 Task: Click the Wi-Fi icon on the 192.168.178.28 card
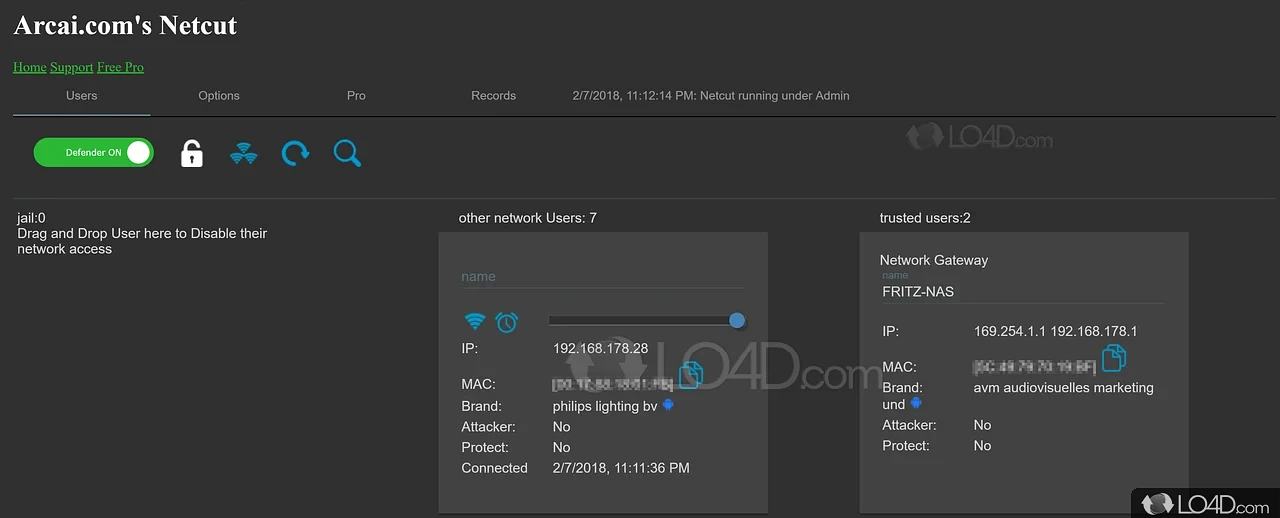coord(475,322)
